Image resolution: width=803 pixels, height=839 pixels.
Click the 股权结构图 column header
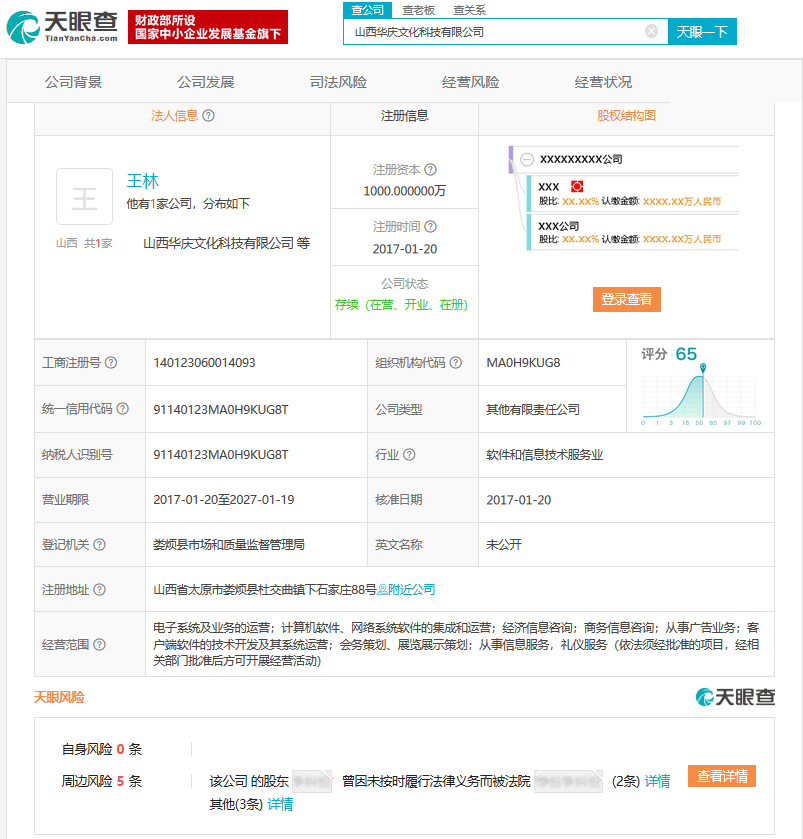[626, 116]
